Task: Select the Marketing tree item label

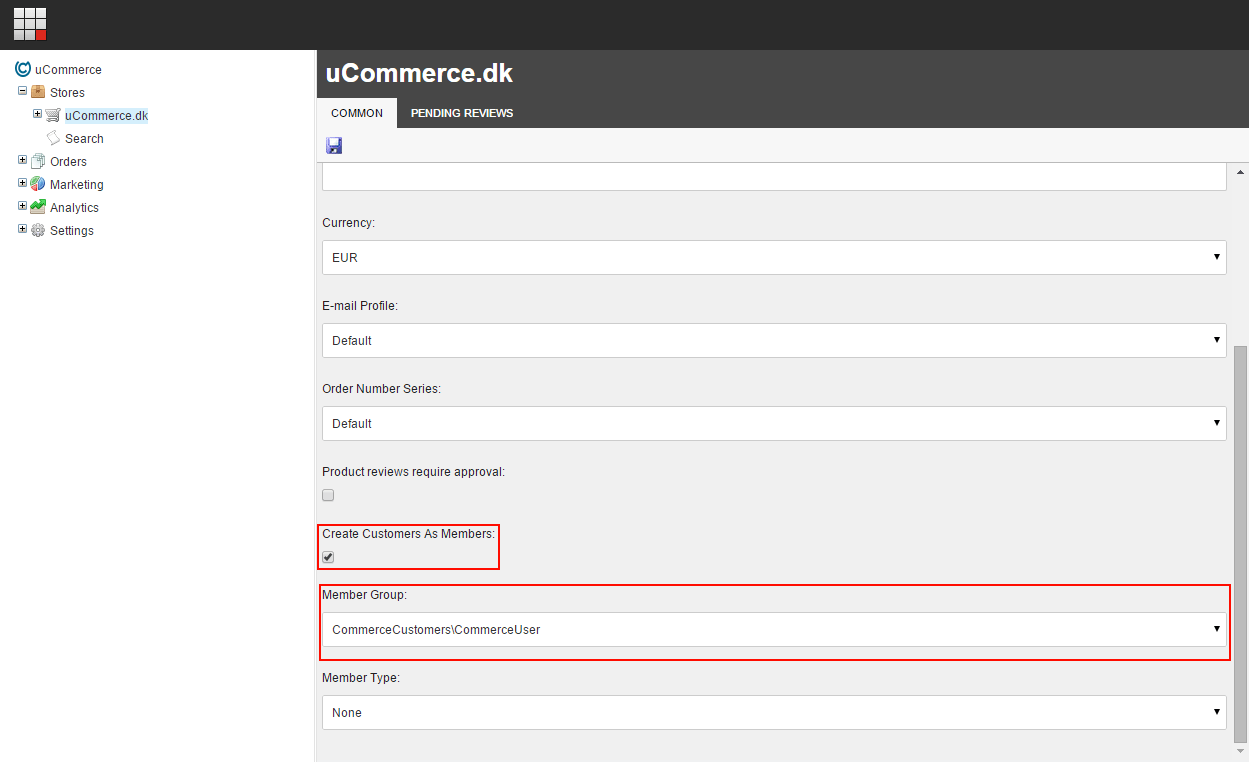Action: pyautogui.click(x=76, y=185)
